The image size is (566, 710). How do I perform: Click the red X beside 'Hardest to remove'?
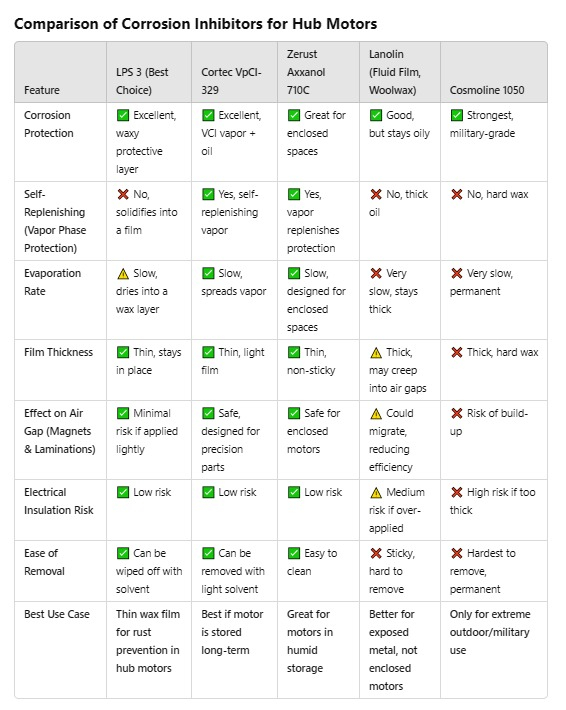456,553
